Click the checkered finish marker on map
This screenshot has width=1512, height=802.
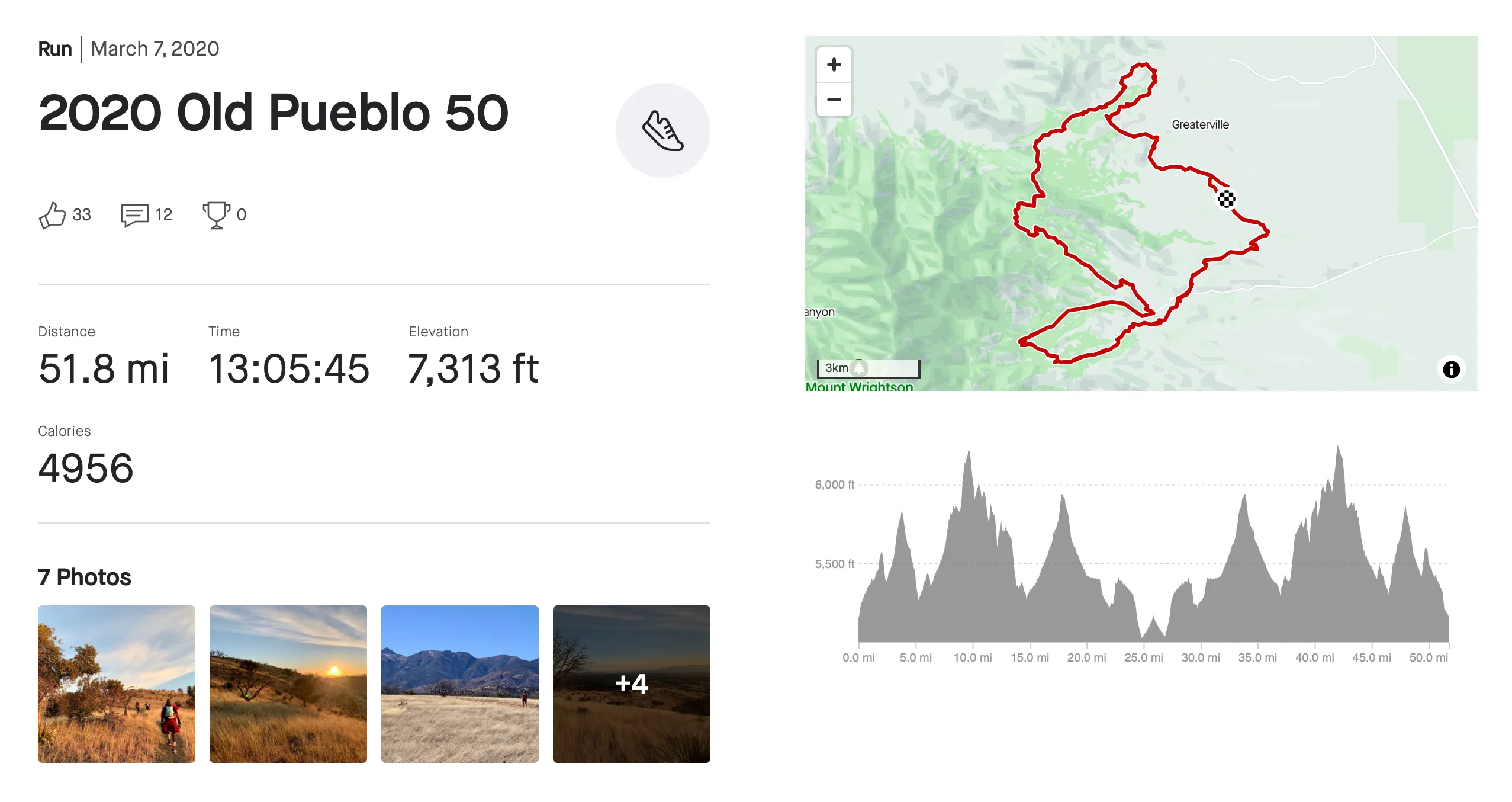[1226, 199]
